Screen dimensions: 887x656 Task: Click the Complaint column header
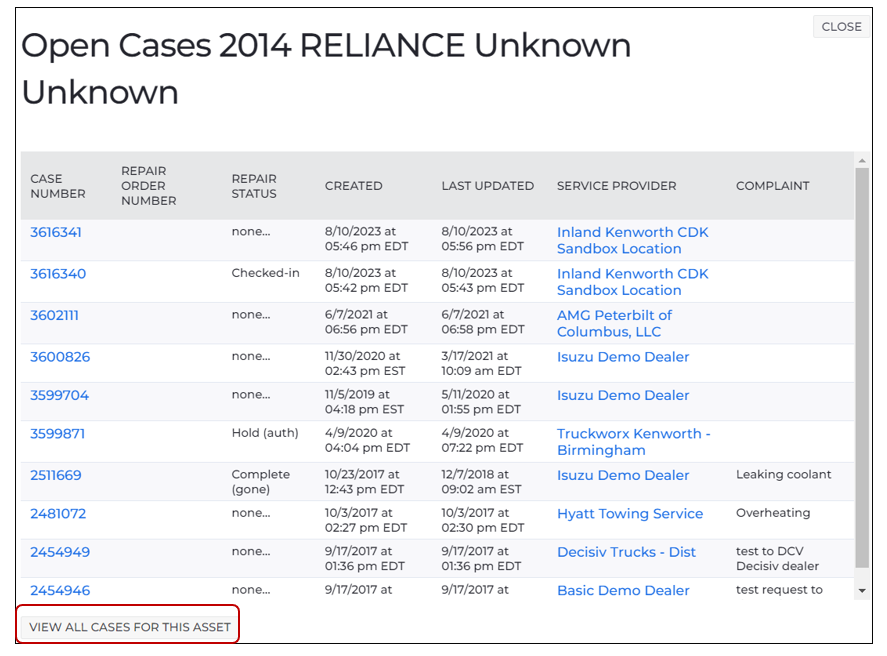click(x=773, y=186)
